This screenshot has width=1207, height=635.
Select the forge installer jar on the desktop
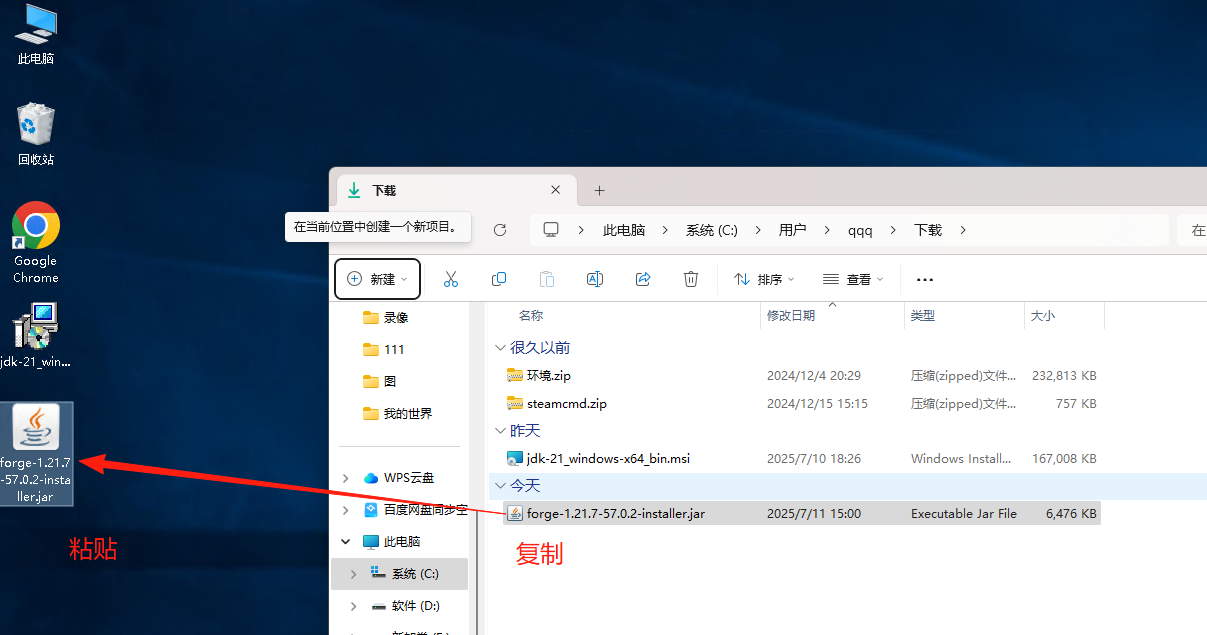[x=36, y=454]
